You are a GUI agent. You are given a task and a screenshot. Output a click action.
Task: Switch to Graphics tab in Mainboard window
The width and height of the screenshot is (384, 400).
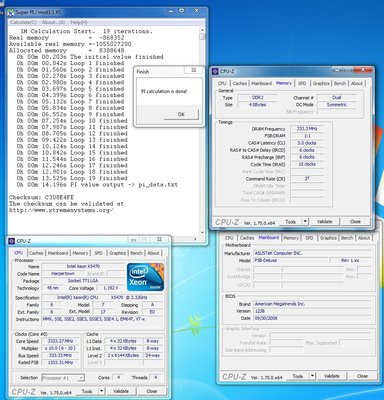(328, 238)
